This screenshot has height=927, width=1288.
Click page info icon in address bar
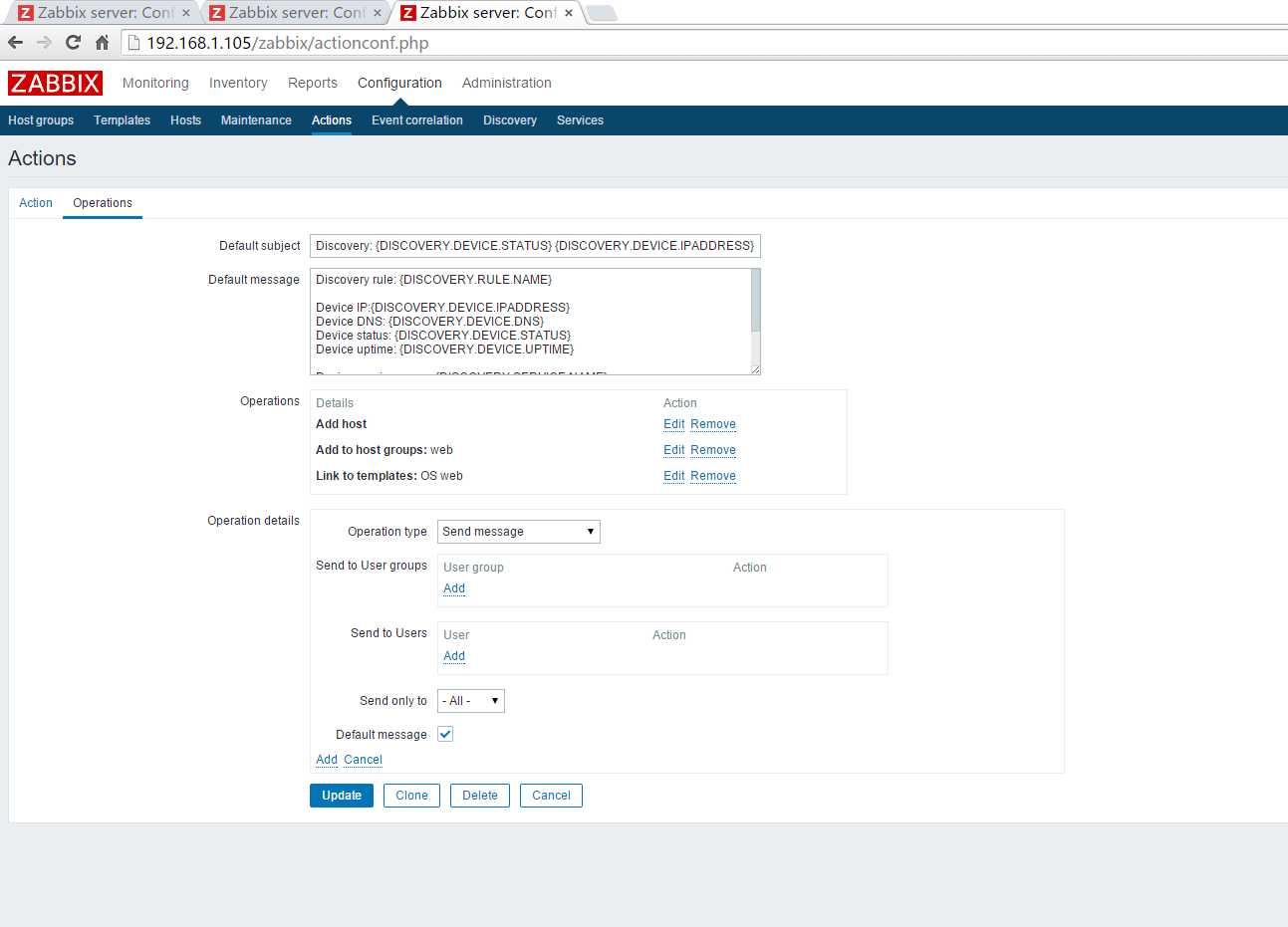tap(133, 43)
